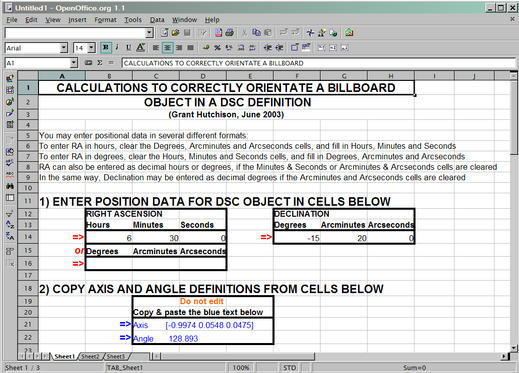Click the Background Color icon
The width and height of the screenshot is (519, 373).
[306, 48]
